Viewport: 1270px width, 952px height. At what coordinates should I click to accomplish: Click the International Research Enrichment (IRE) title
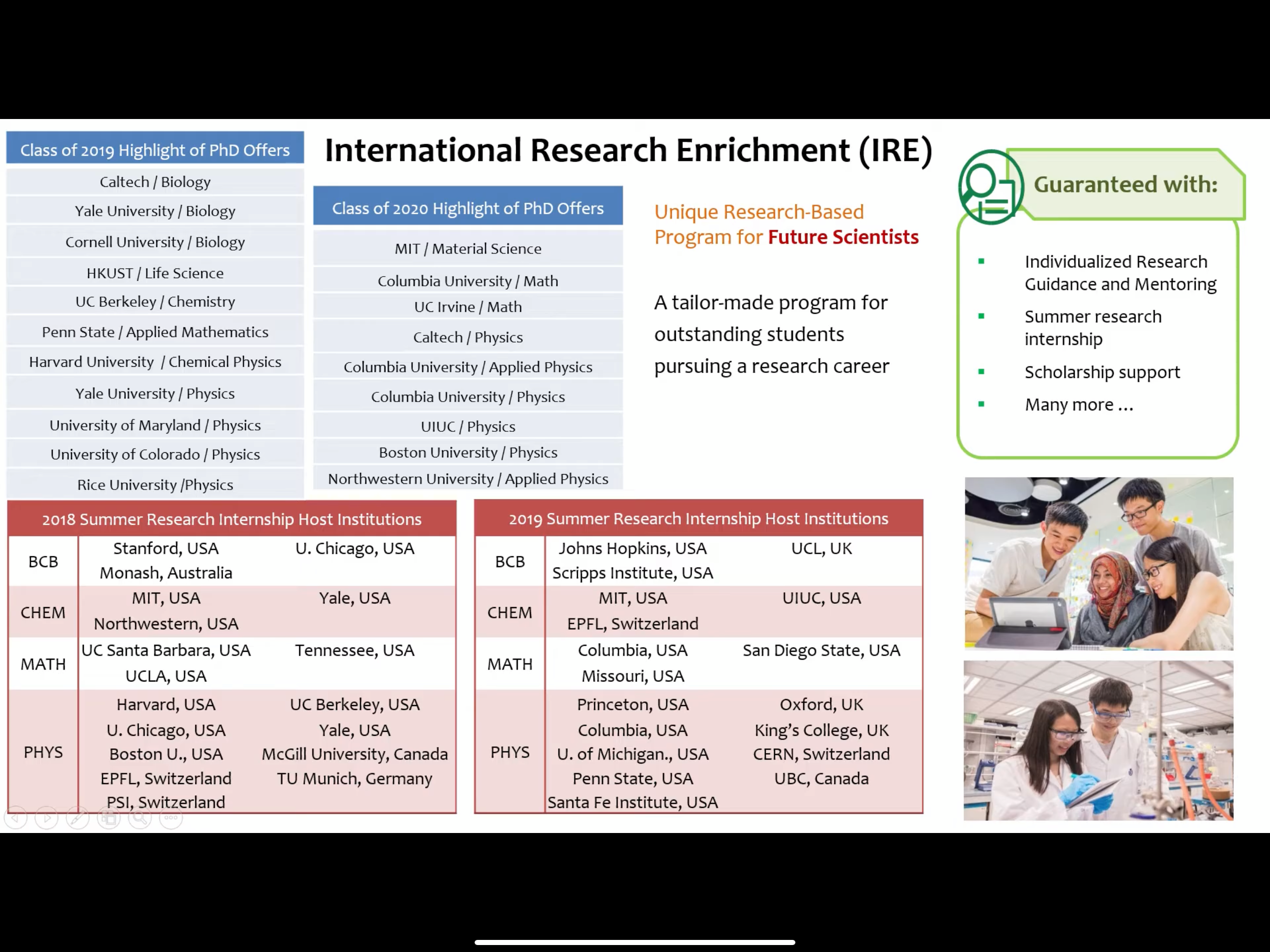point(628,151)
